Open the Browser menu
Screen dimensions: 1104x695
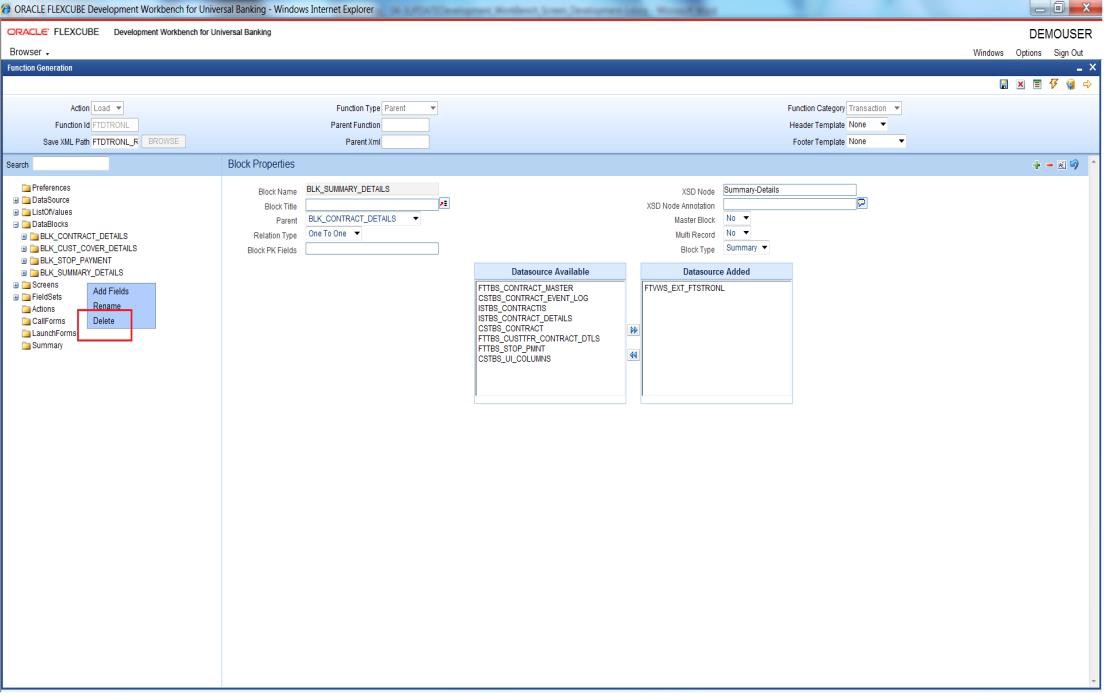point(29,52)
